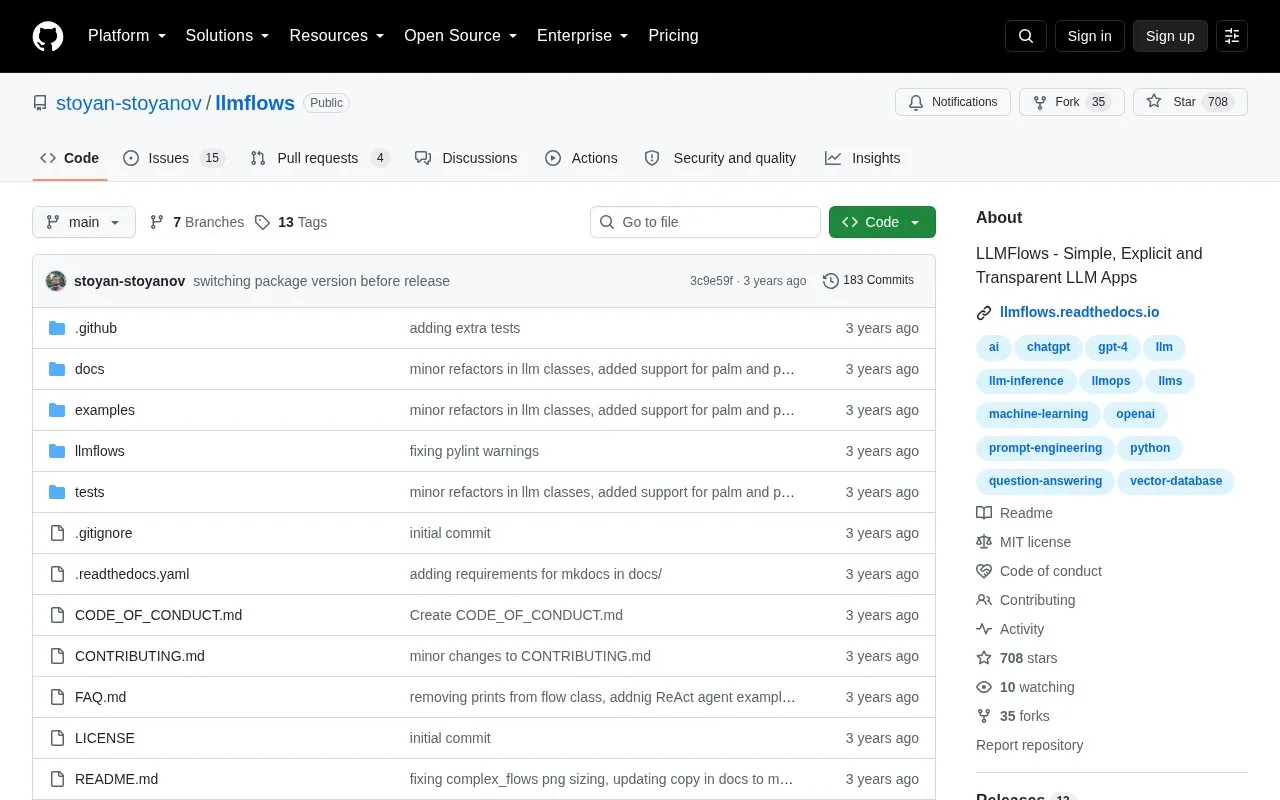Visit the llmflows.readthedocs.io link
1280x800 pixels.
click(x=1079, y=312)
